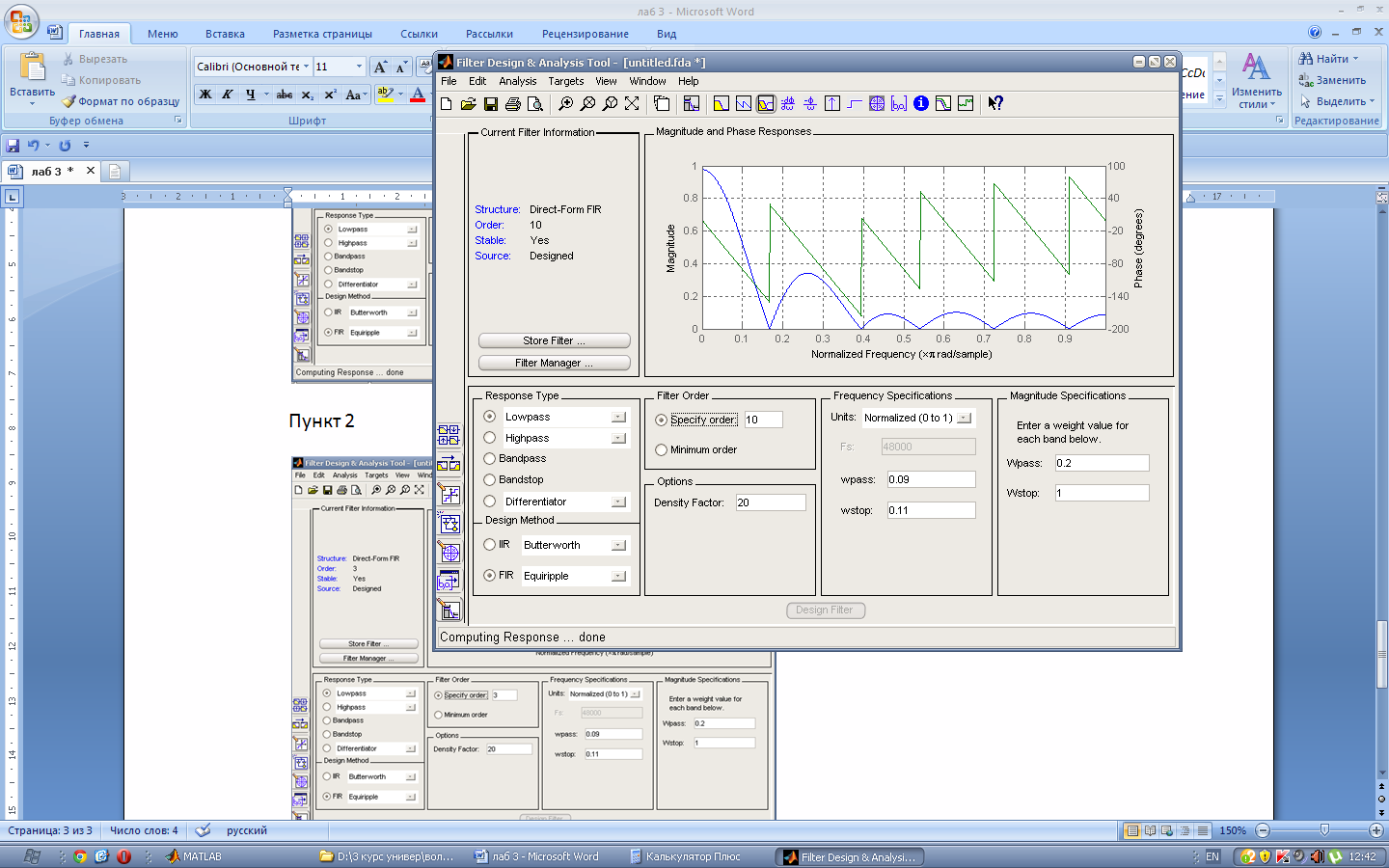Screen dimensions: 1389x868
Task: Expand the Highpass type dropdown
Action: (x=618, y=438)
